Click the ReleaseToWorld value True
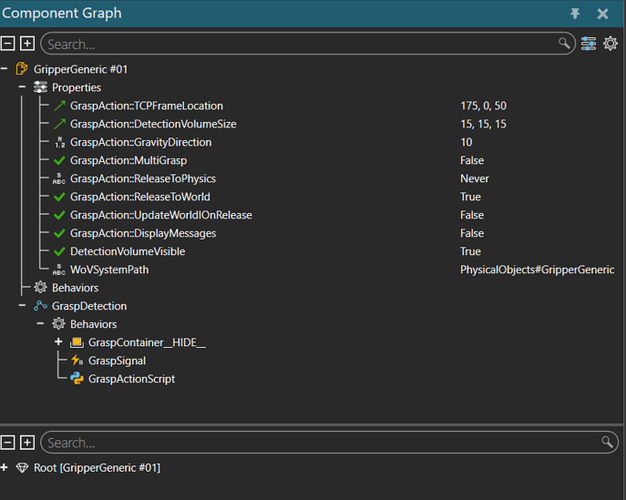The height and width of the screenshot is (500, 626). click(x=470, y=197)
